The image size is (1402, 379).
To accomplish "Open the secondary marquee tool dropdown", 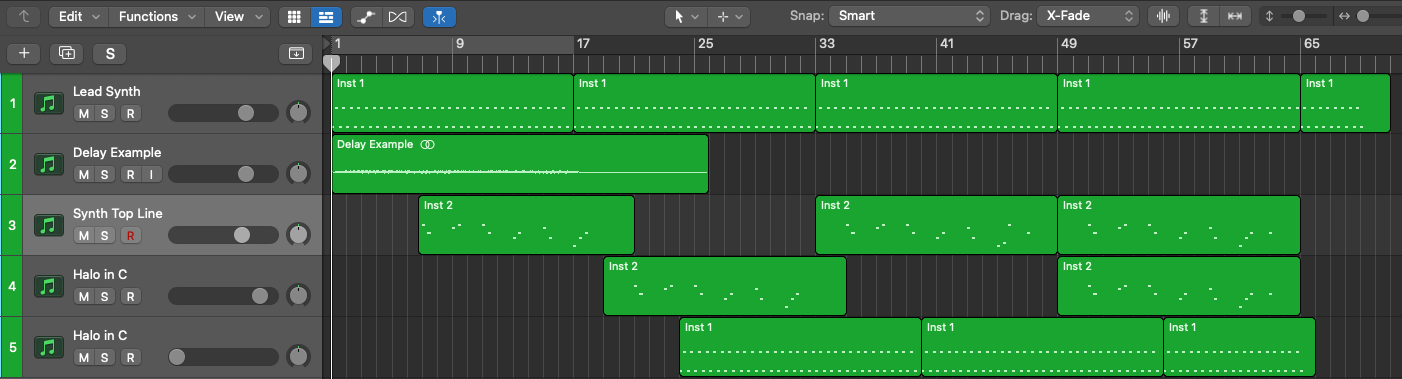I will click(x=728, y=16).
